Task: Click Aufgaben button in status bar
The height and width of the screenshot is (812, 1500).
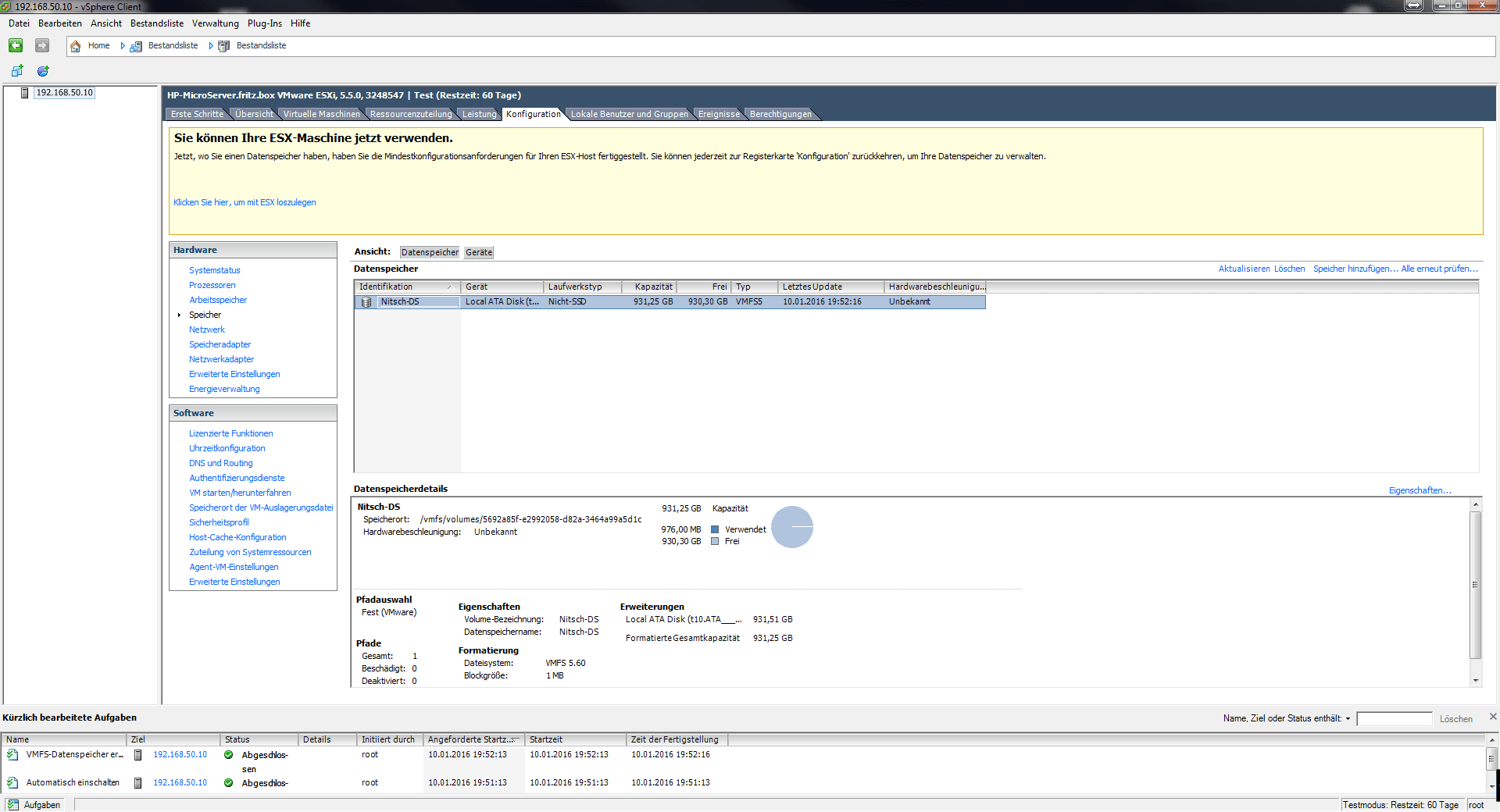Action: click(34, 805)
